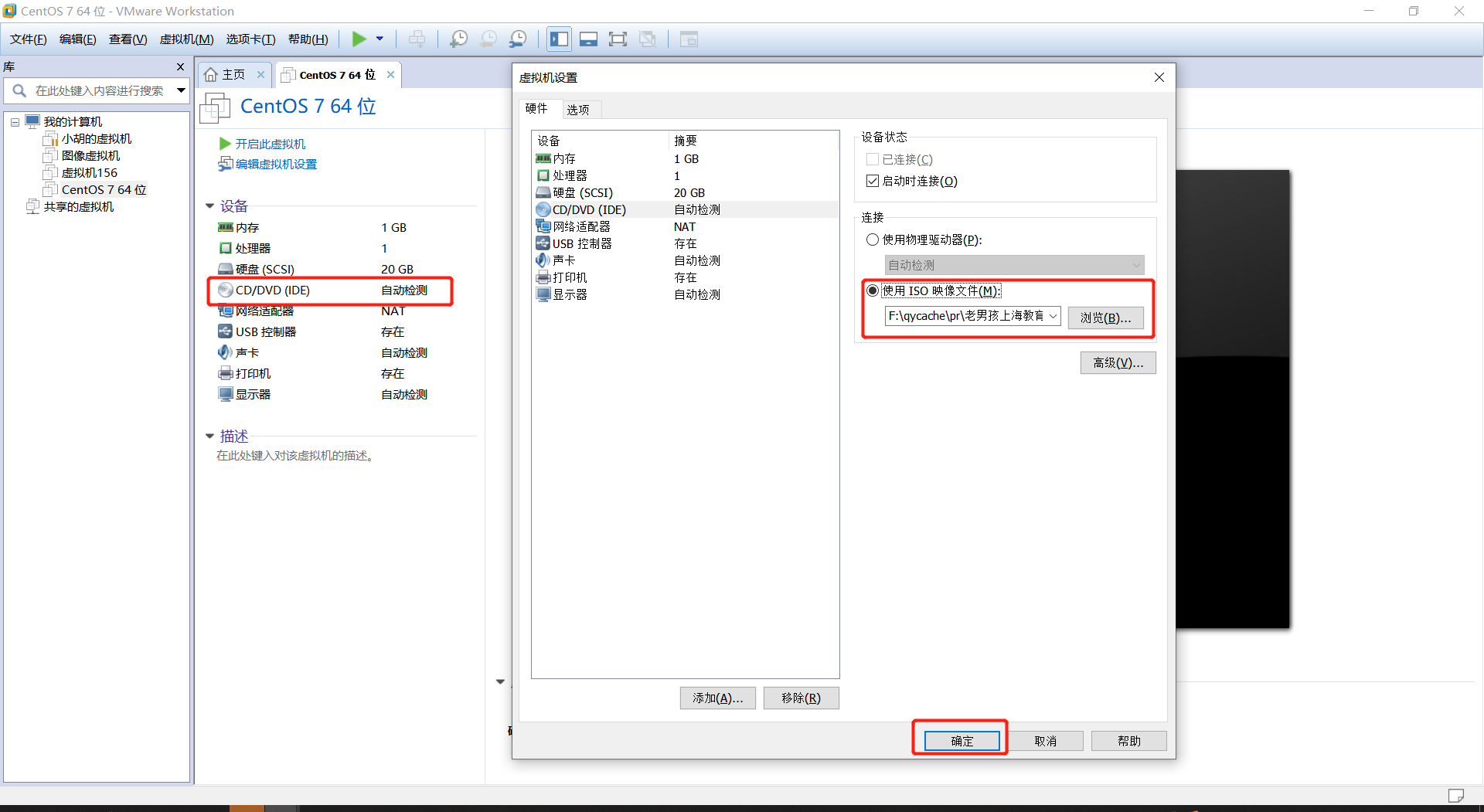Click the take snapshot clock icon
Viewport: 1484px width, 812px height.
(458, 39)
